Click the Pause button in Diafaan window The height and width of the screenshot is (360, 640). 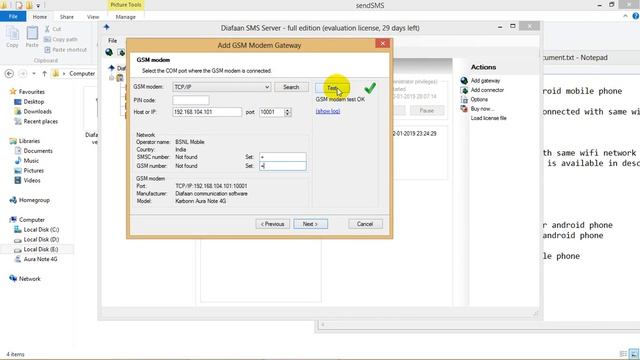pyautogui.click(x=427, y=111)
